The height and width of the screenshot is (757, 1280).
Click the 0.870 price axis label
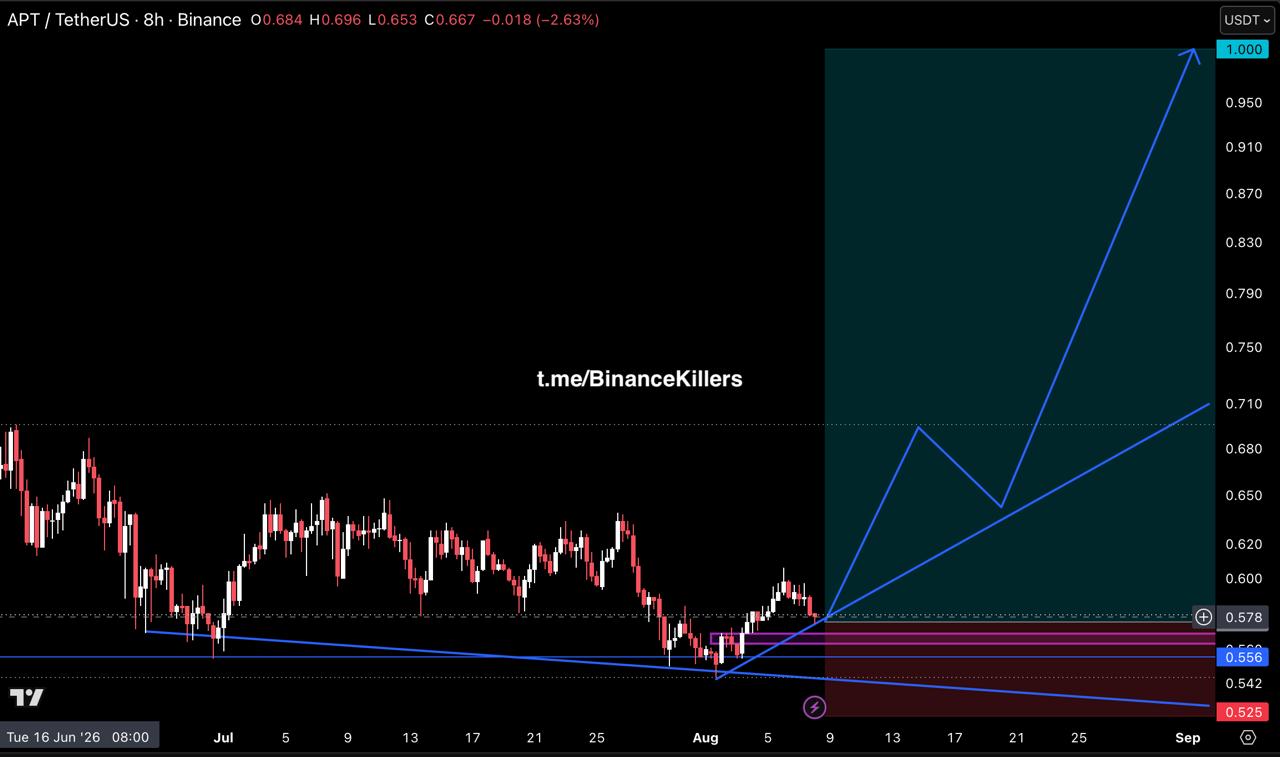pos(1243,194)
